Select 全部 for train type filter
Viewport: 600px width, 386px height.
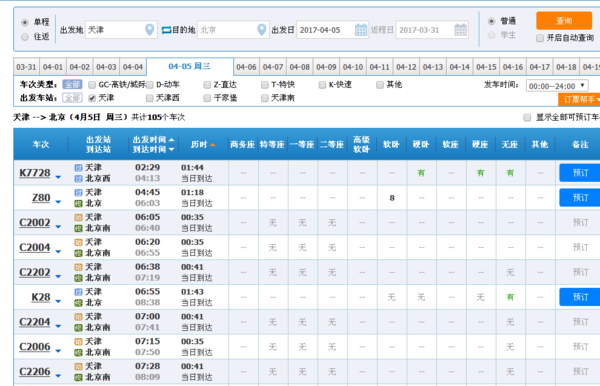click(72, 85)
